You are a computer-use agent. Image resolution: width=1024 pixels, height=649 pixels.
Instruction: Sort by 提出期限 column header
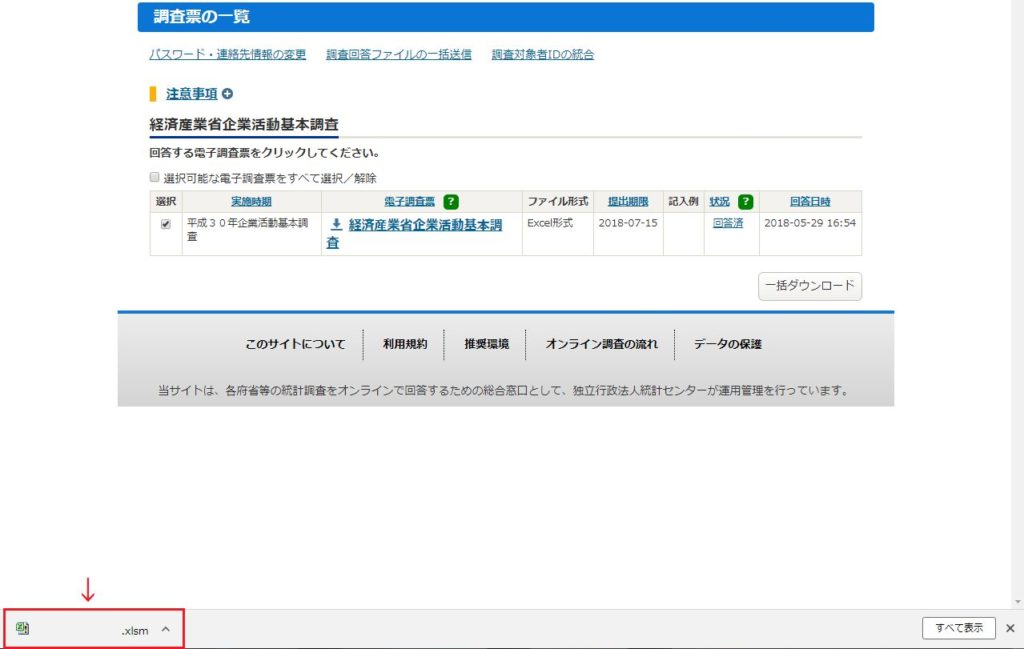tap(628, 201)
